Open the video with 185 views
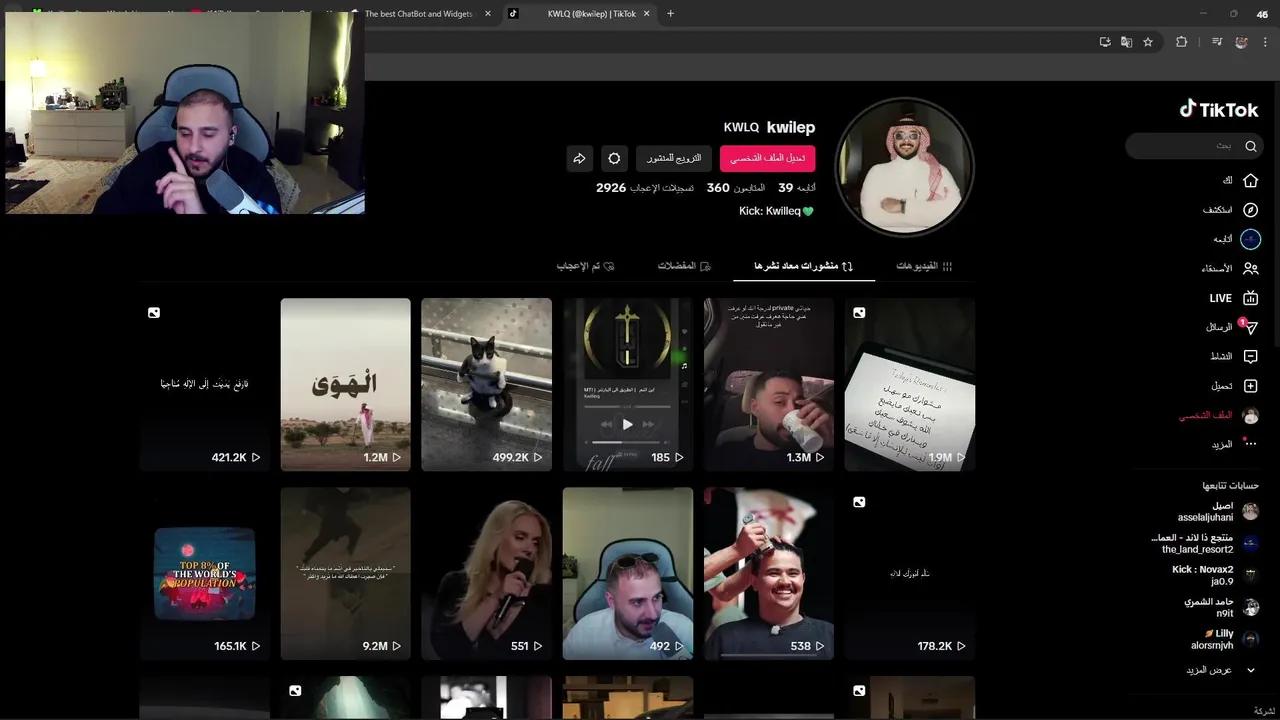This screenshot has height=720, width=1280. tap(627, 384)
